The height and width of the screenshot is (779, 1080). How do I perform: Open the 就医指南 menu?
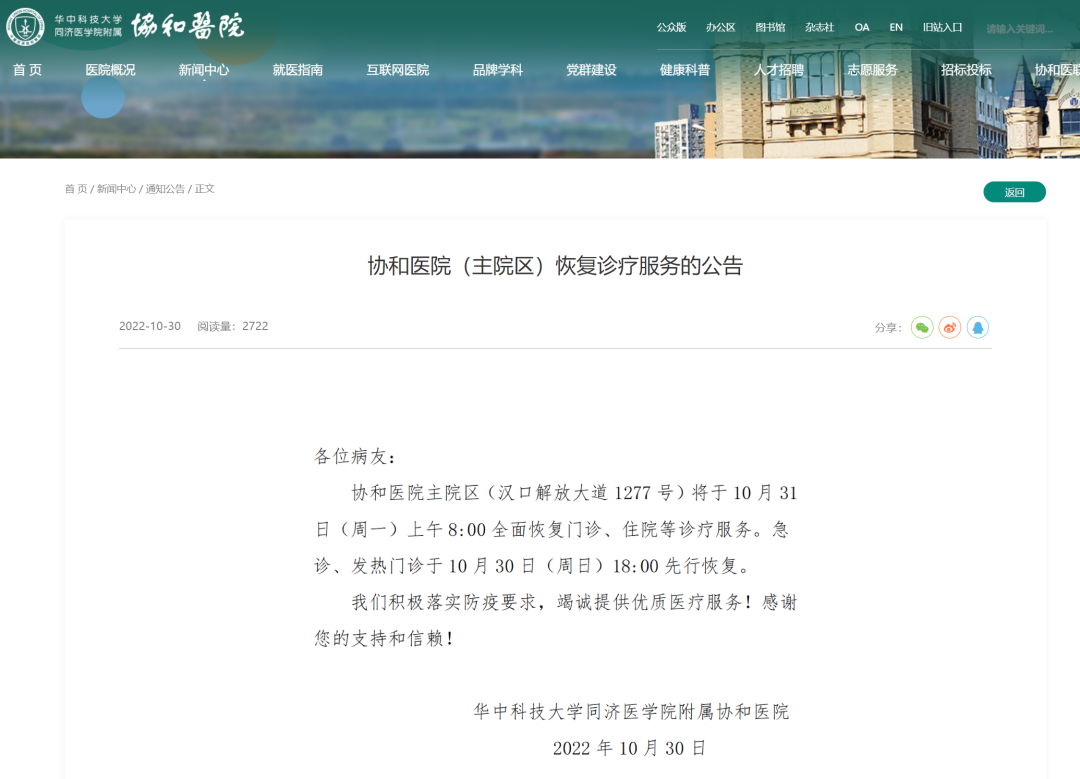(x=298, y=70)
